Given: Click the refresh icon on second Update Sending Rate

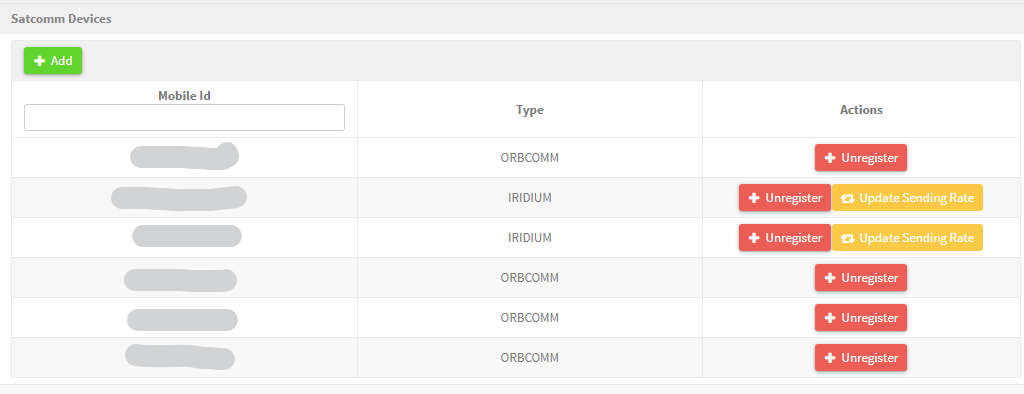Looking at the screenshot, I should click(x=848, y=238).
